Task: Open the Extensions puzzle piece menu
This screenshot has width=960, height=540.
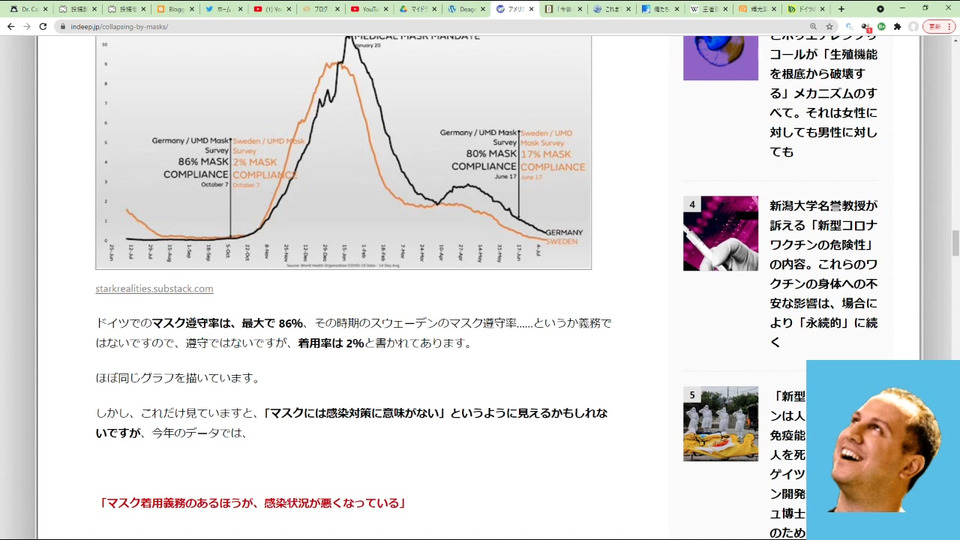Action: [x=898, y=27]
